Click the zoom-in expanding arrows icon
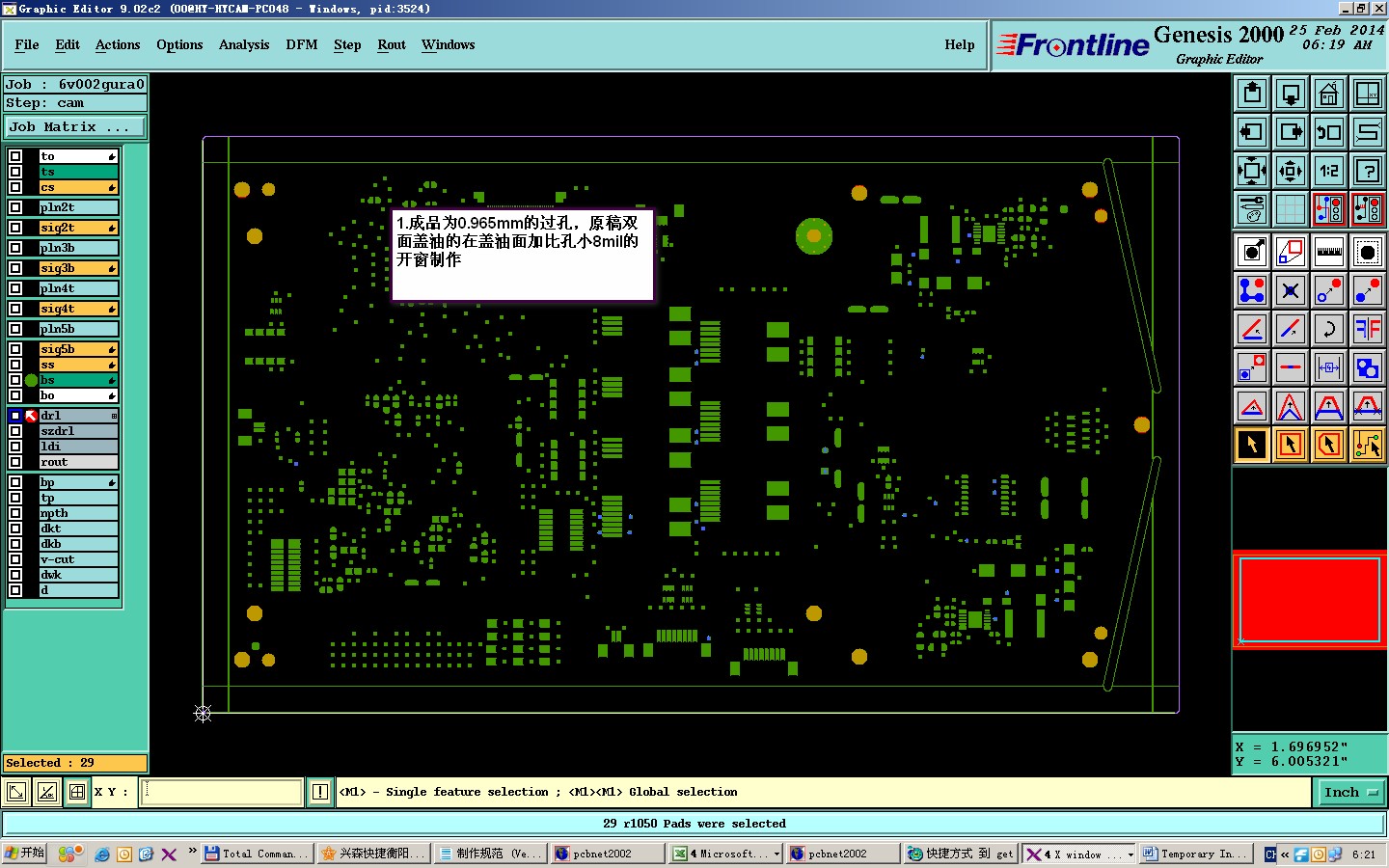The width and height of the screenshot is (1389, 868). [x=1252, y=171]
